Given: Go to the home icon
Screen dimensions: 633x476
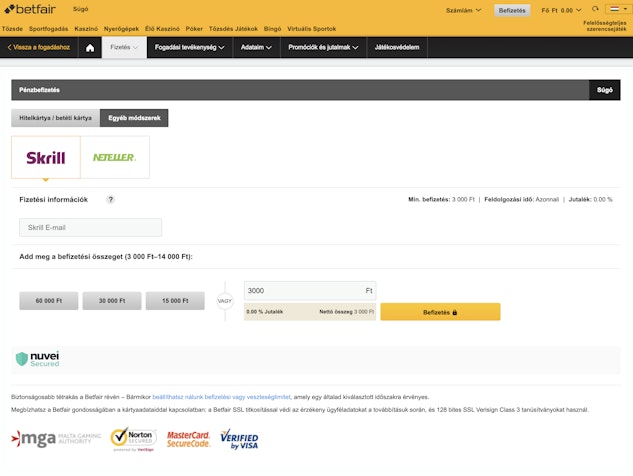Looking at the screenshot, I should tap(90, 47).
